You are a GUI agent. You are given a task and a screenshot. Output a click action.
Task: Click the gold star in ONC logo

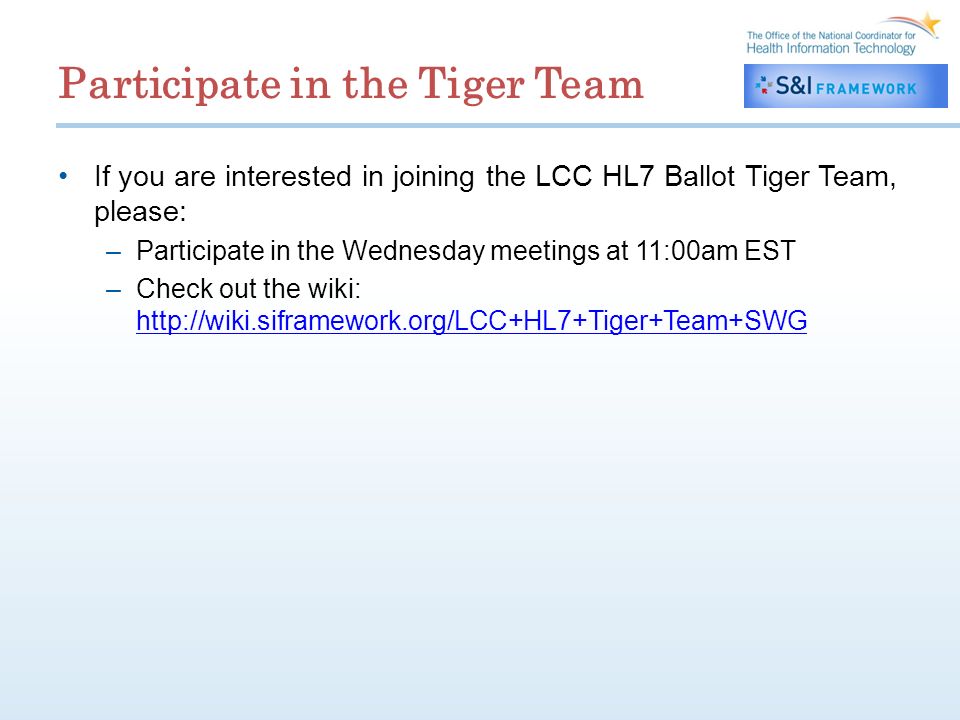tap(931, 23)
